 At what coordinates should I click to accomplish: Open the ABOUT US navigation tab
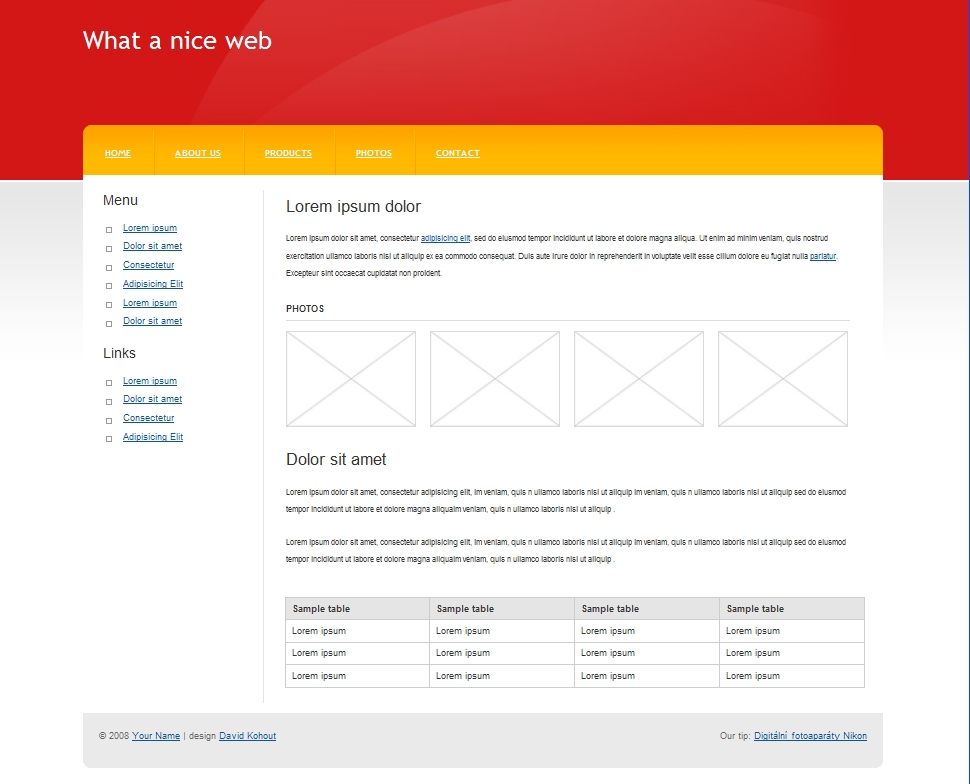click(198, 153)
